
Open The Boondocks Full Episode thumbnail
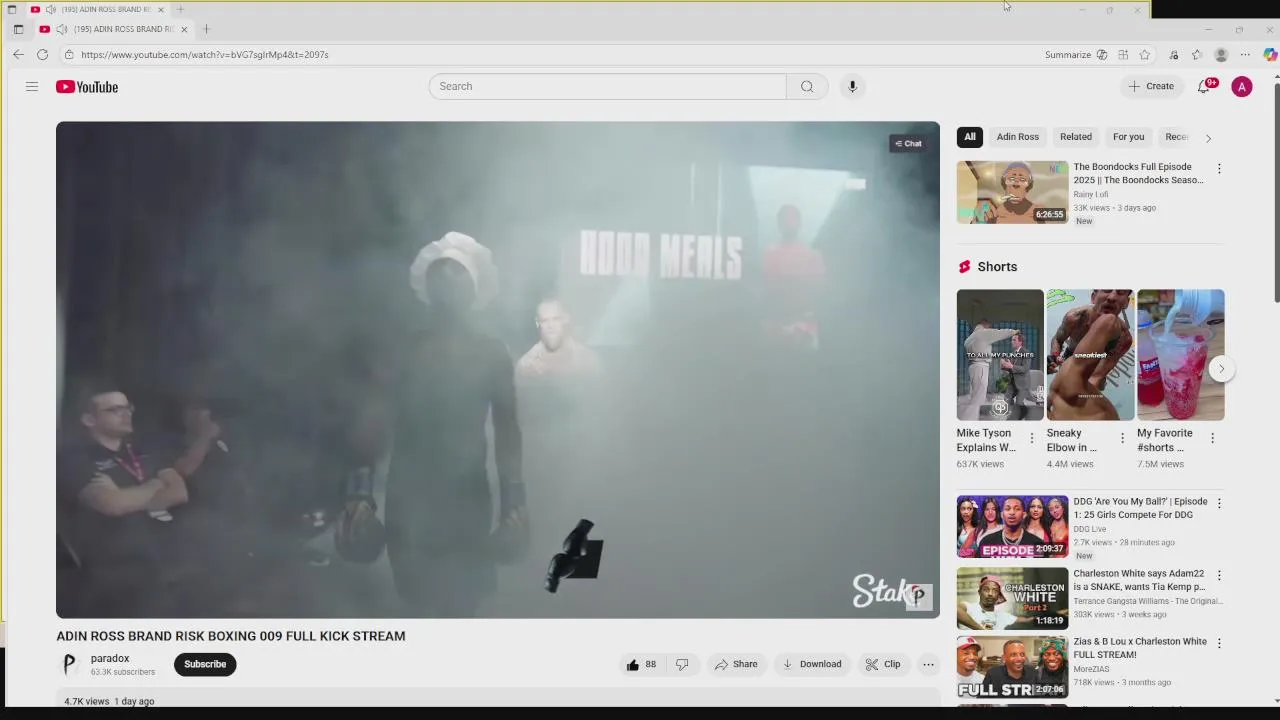[x=1012, y=192]
